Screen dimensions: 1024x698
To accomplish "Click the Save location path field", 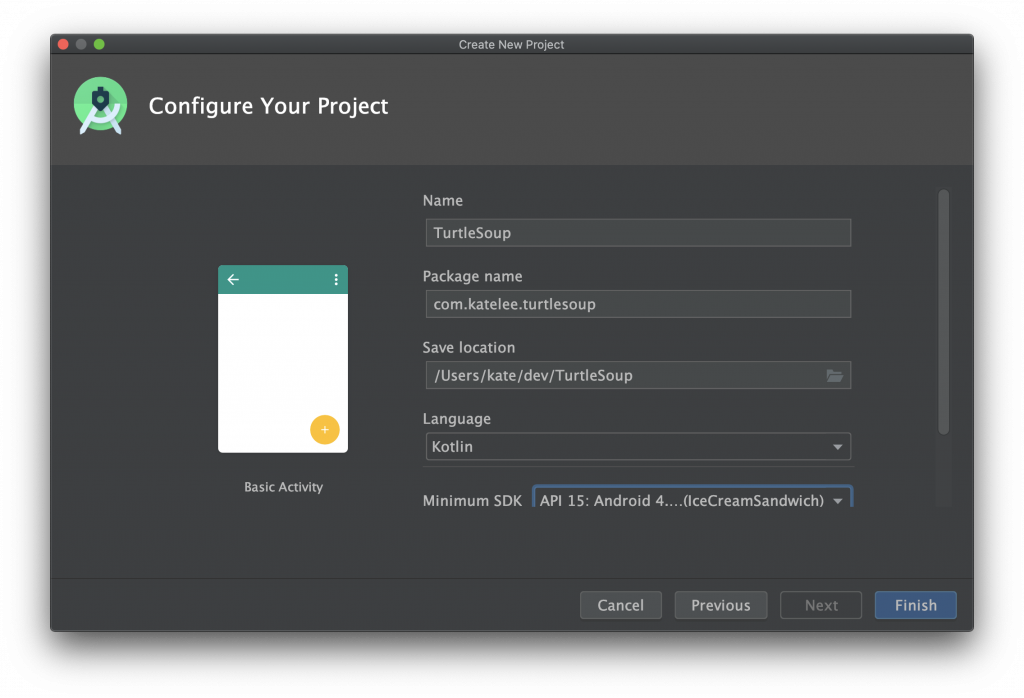I will (x=620, y=376).
